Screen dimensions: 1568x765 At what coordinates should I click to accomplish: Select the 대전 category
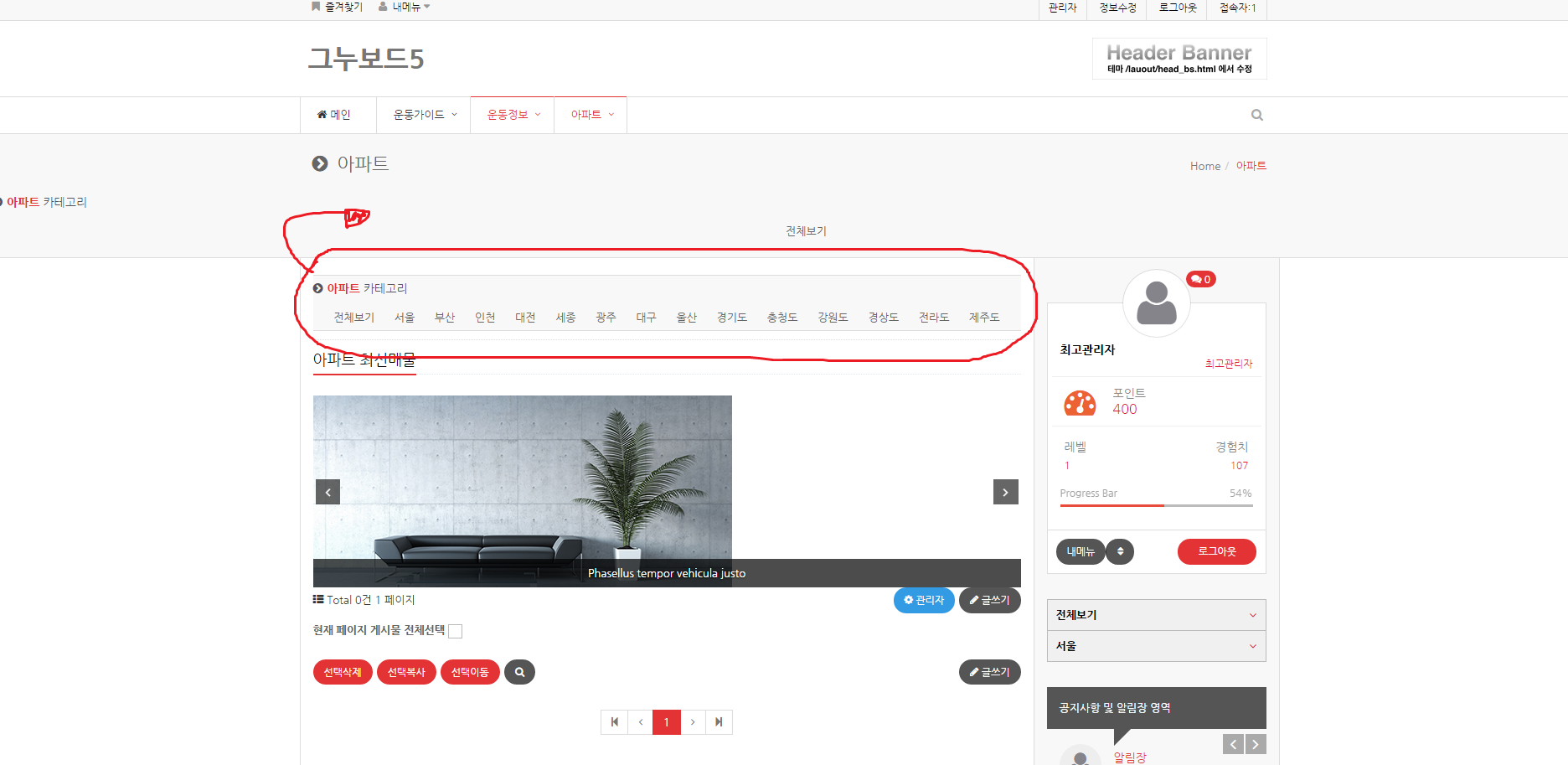tap(525, 318)
